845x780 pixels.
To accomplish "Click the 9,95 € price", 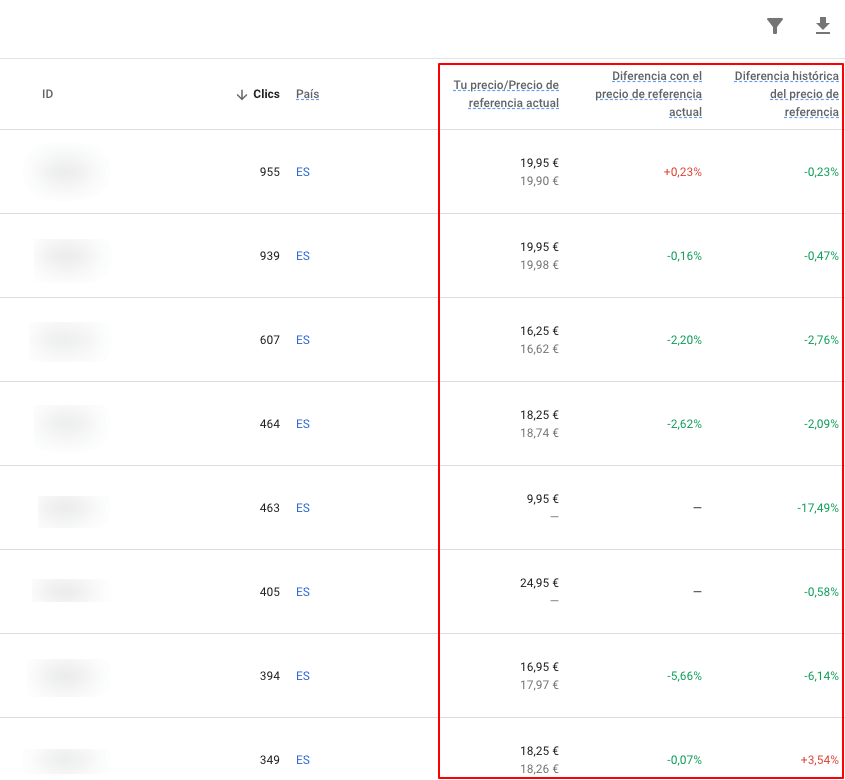I will [x=543, y=499].
